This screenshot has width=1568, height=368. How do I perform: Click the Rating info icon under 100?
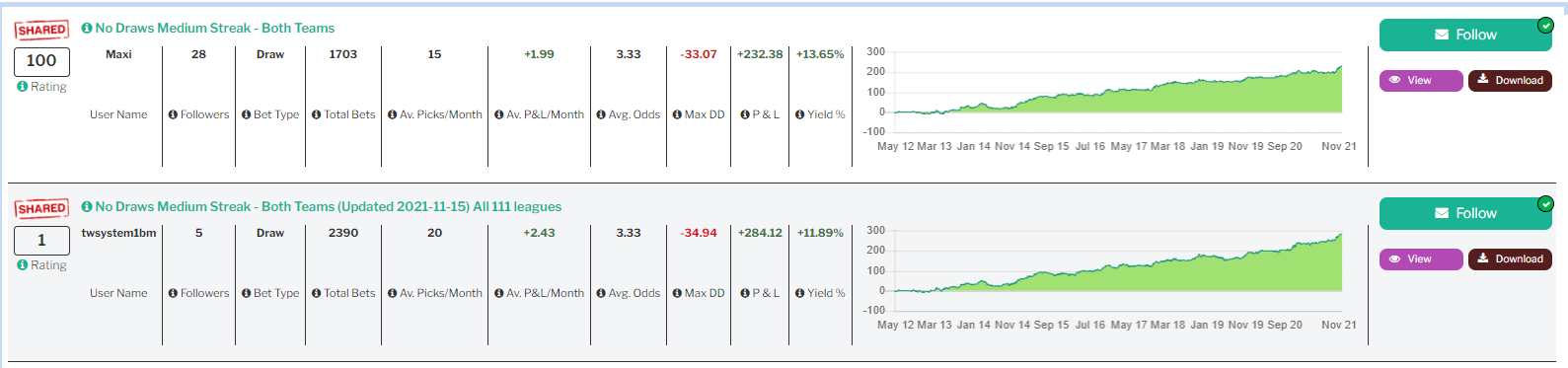(23, 87)
